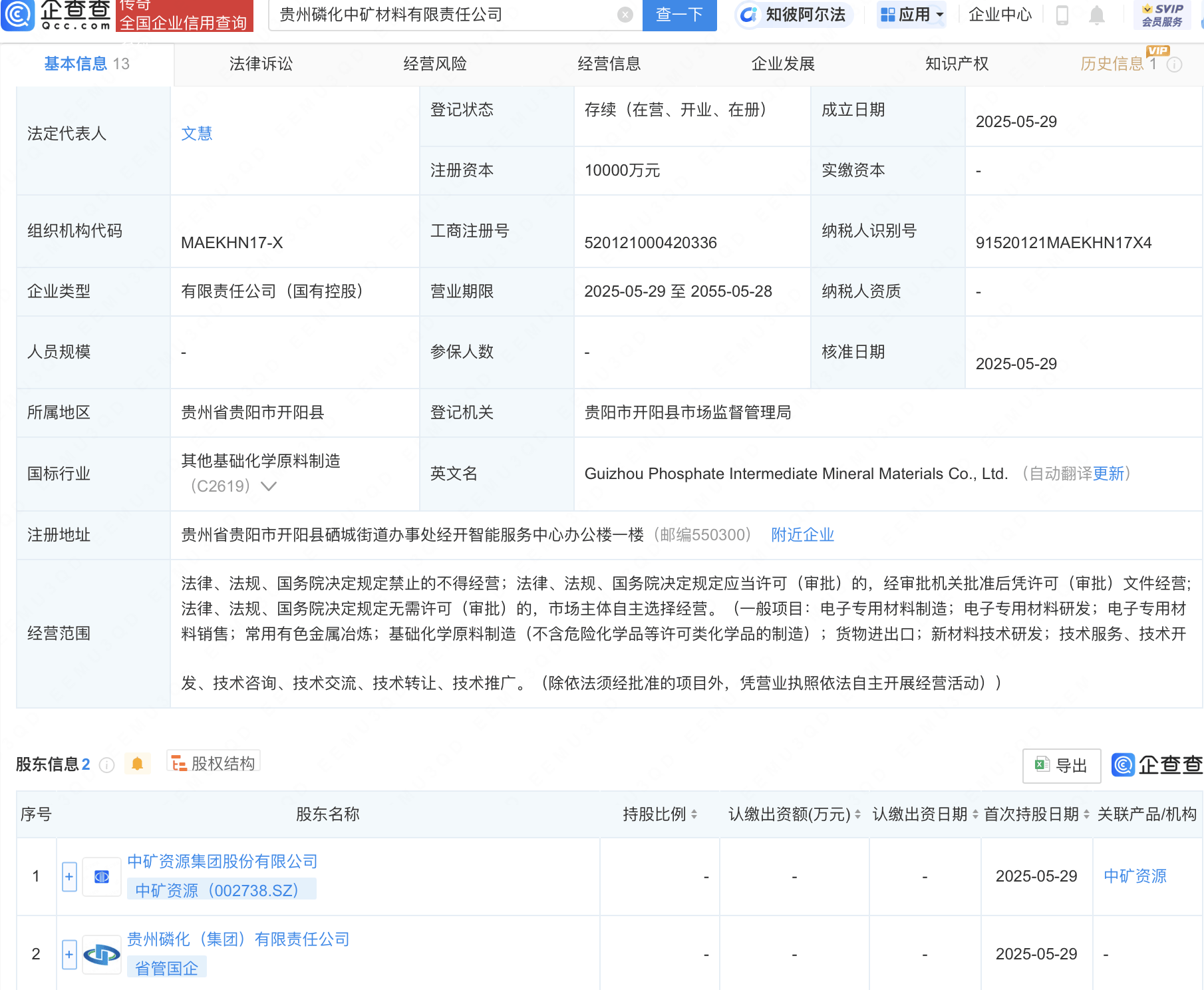
Task: Click 贵州磷化集团 logo thumbnail
Action: pos(102,955)
